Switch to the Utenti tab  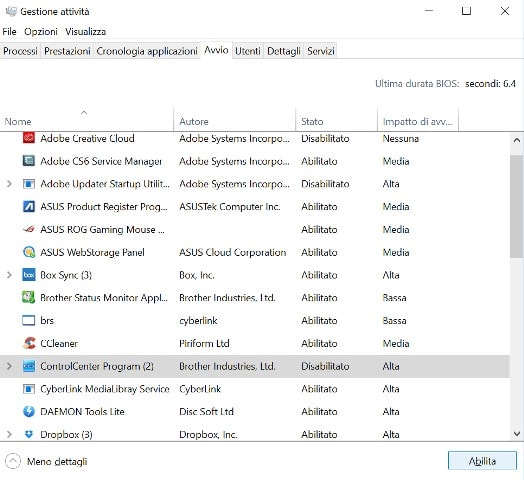248,51
